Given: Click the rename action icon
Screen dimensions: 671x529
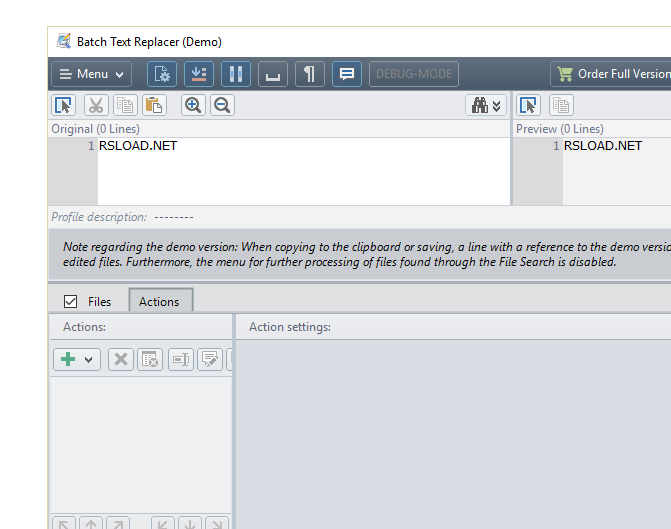Looking at the screenshot, I should coord(181,359).
